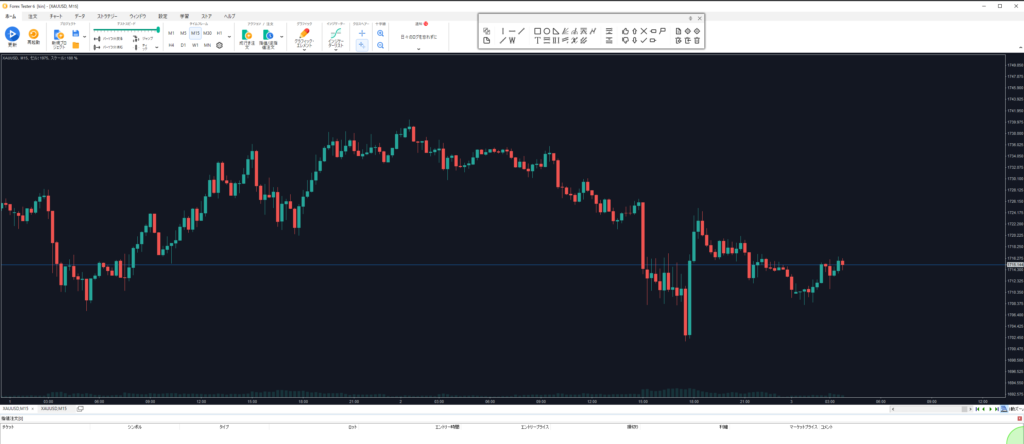1024x444 pixels.
Task: Expand the notification panel chevron
Action: click(418, 48)
